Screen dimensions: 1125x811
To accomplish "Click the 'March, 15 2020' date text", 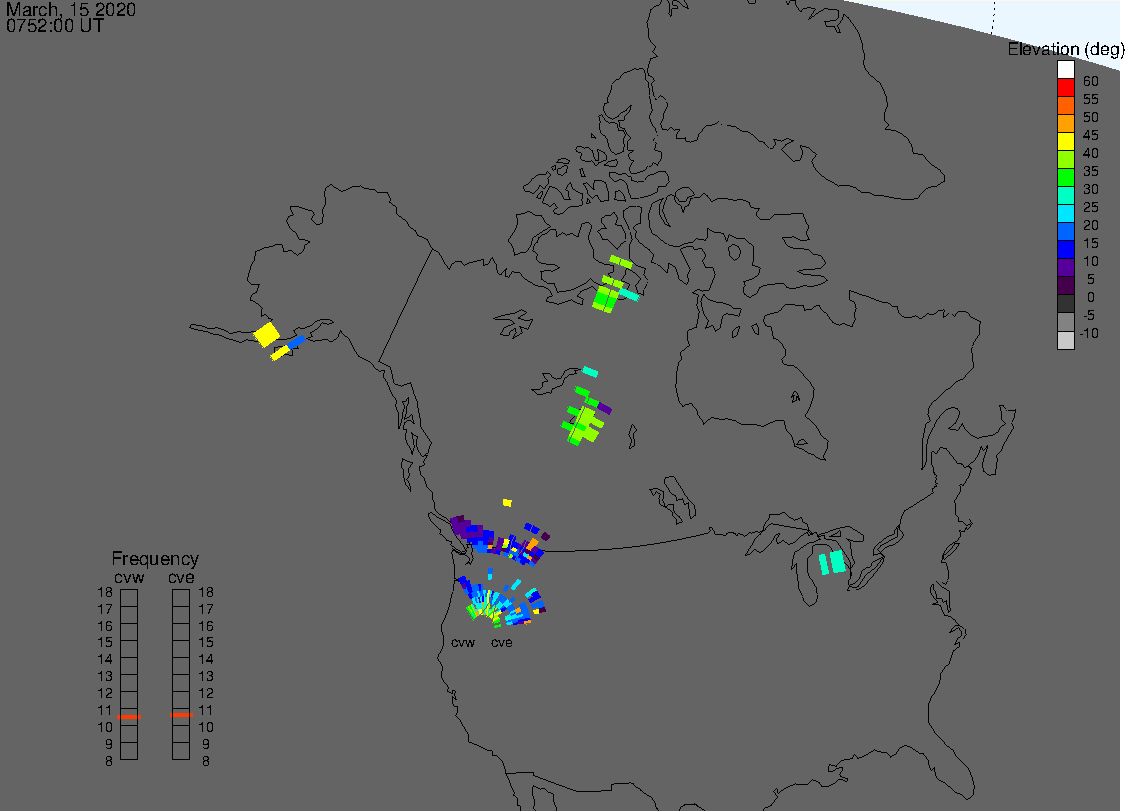I will point(70,9).
